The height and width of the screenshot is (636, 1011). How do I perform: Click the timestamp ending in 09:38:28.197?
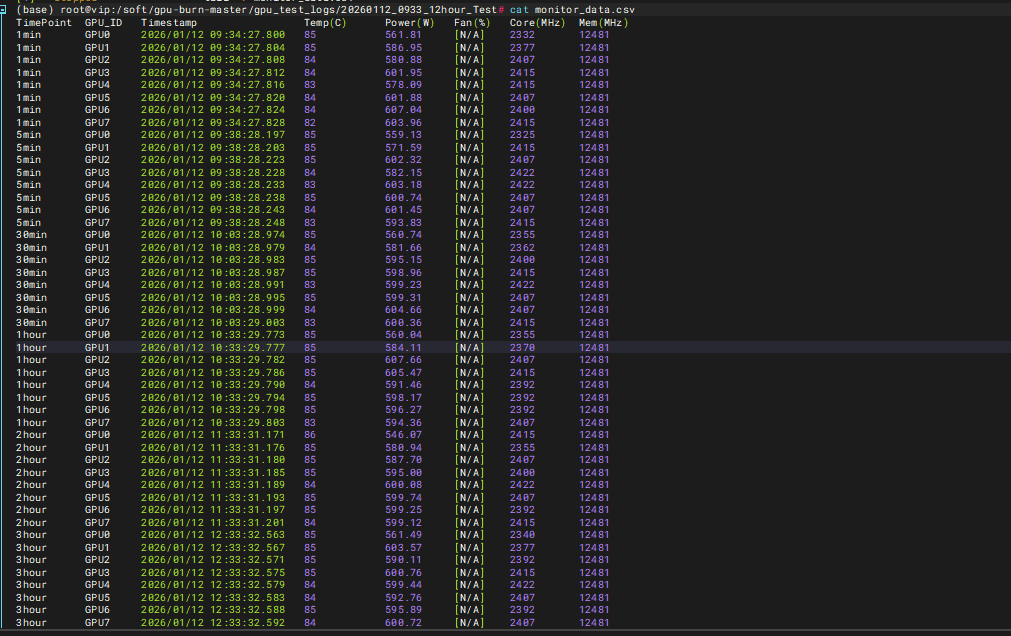213,135
